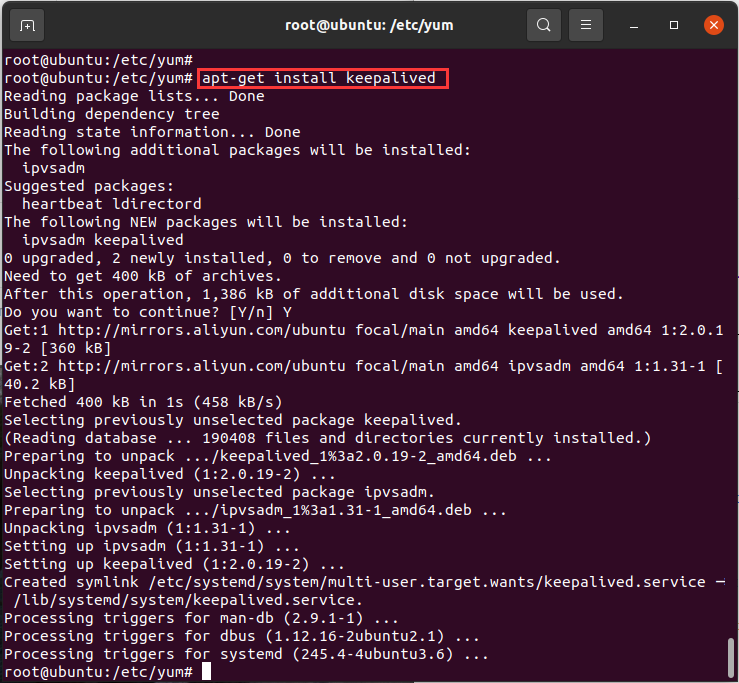Screen dimensions: 739x683
Task: Click the "Unpacking ipvsadm" output line
Action: pos(147,528)
